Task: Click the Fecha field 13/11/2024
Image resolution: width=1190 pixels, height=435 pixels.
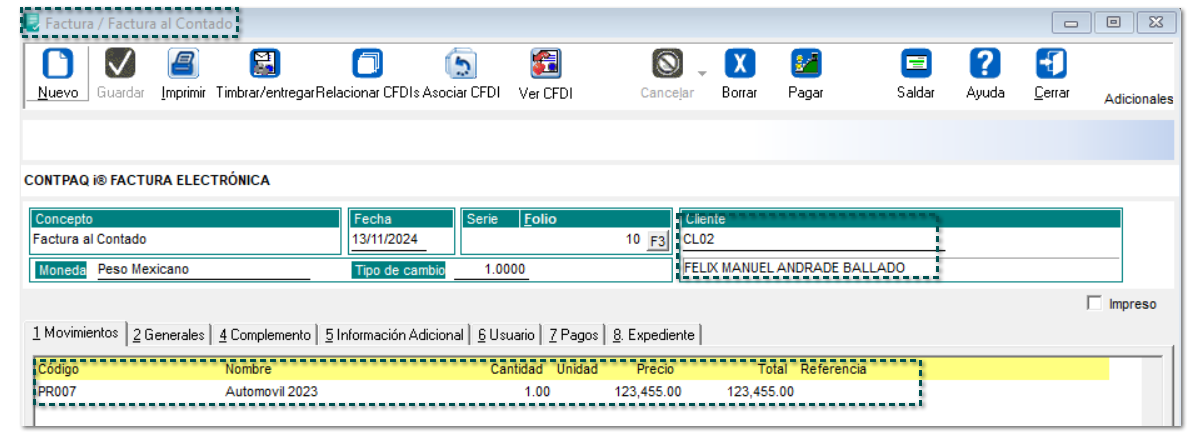Action: [x=389, y=240]
